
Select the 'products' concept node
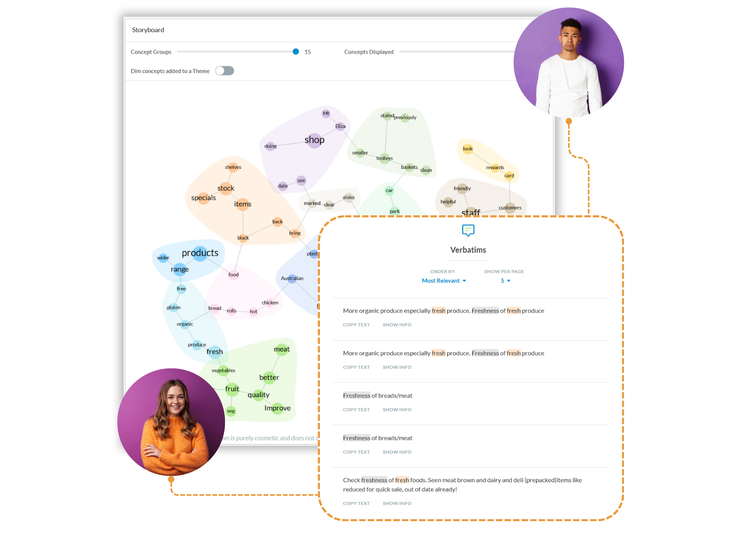200,253
